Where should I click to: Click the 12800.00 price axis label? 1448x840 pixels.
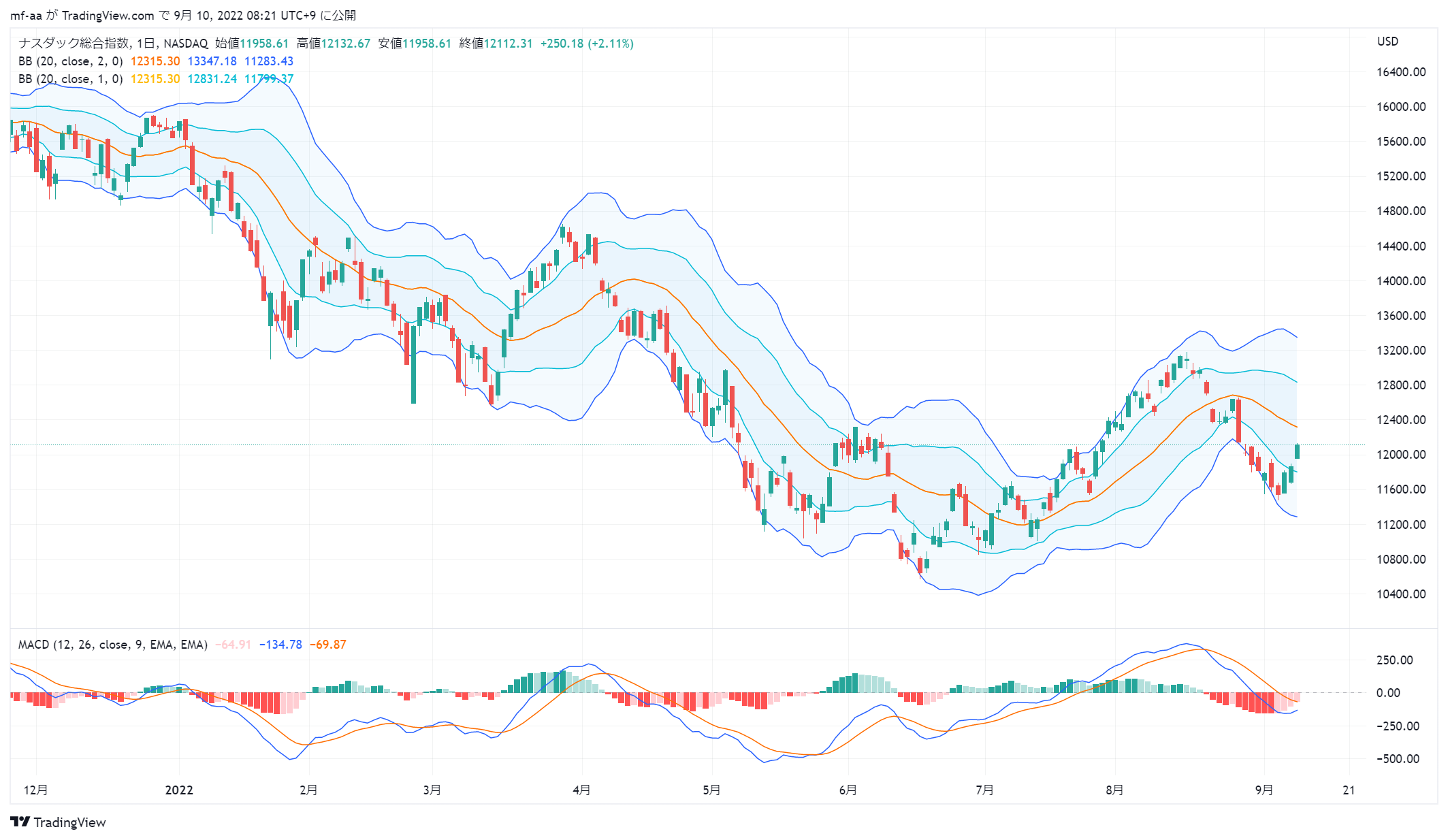click(x=1401, y=385)
